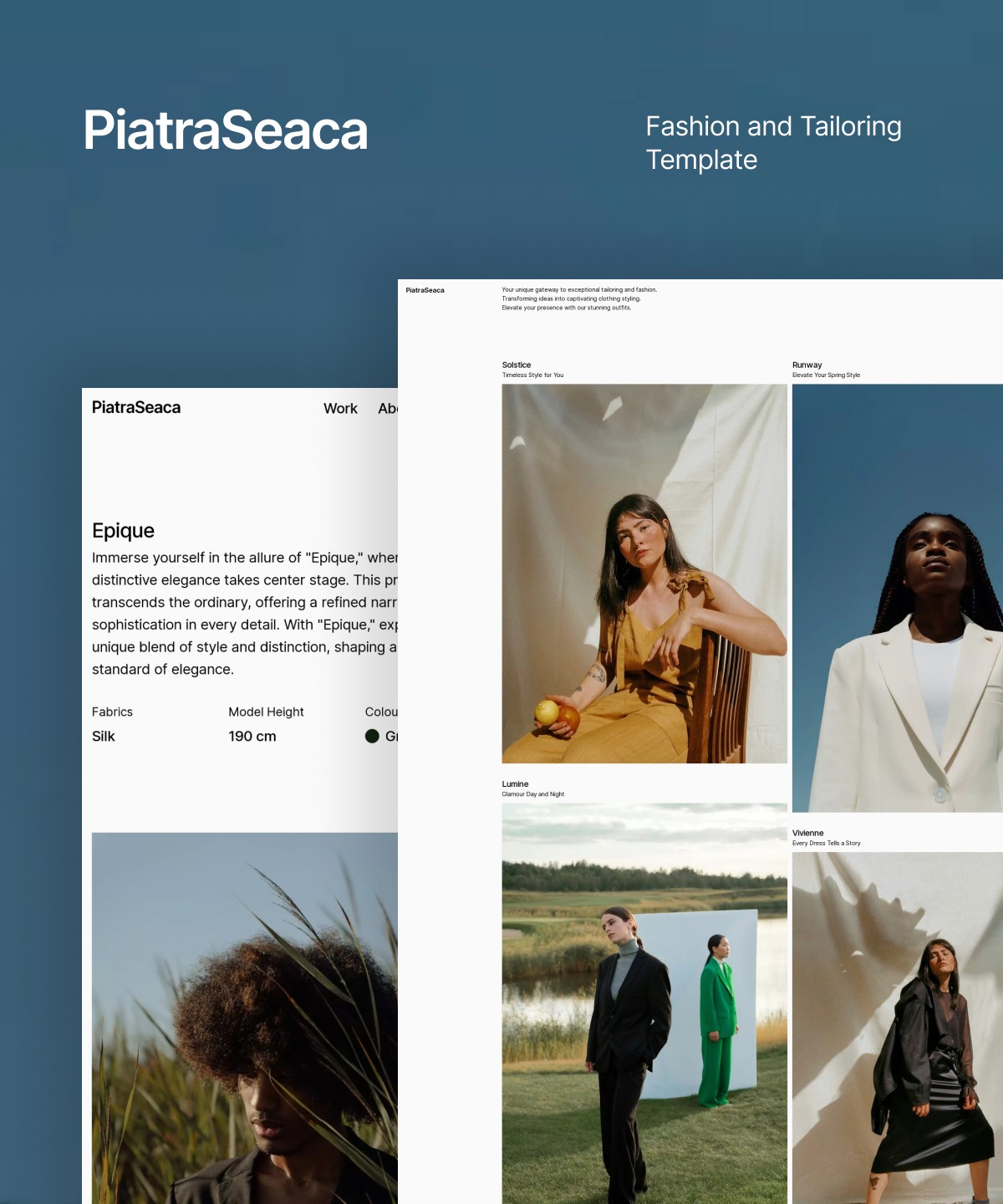The width and height of the screenshot is (1003, 1204).
Task: Open the Runway project title
Action: (807, 365)
